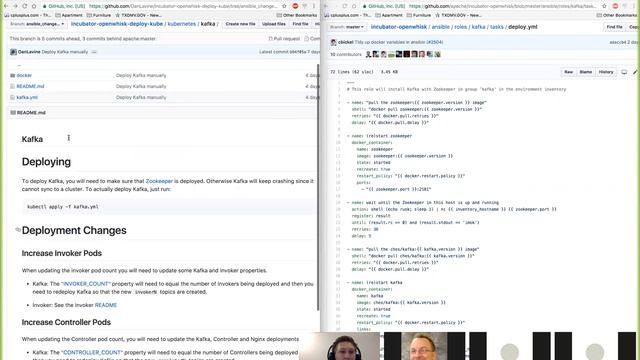Open docker folder link
This screenshot has height=360, width=640.
click(x=24, y=76)
